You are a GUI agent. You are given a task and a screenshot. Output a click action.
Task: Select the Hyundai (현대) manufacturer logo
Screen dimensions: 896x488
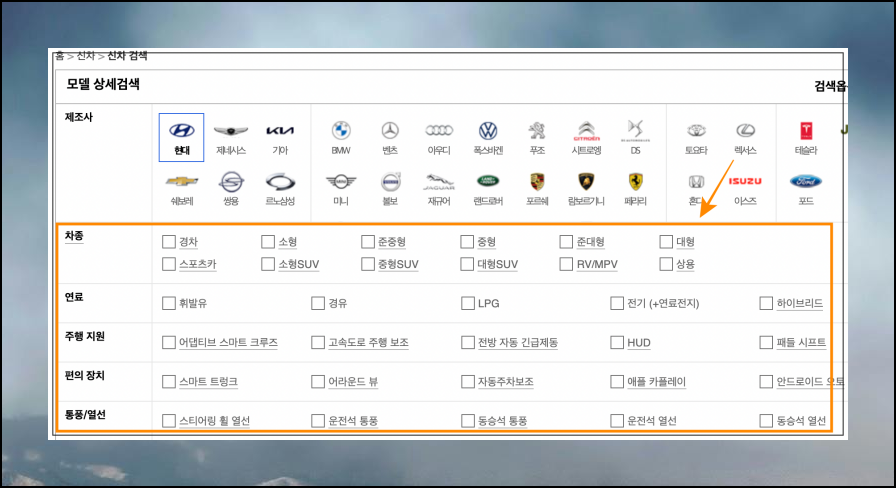pos(181,131)
